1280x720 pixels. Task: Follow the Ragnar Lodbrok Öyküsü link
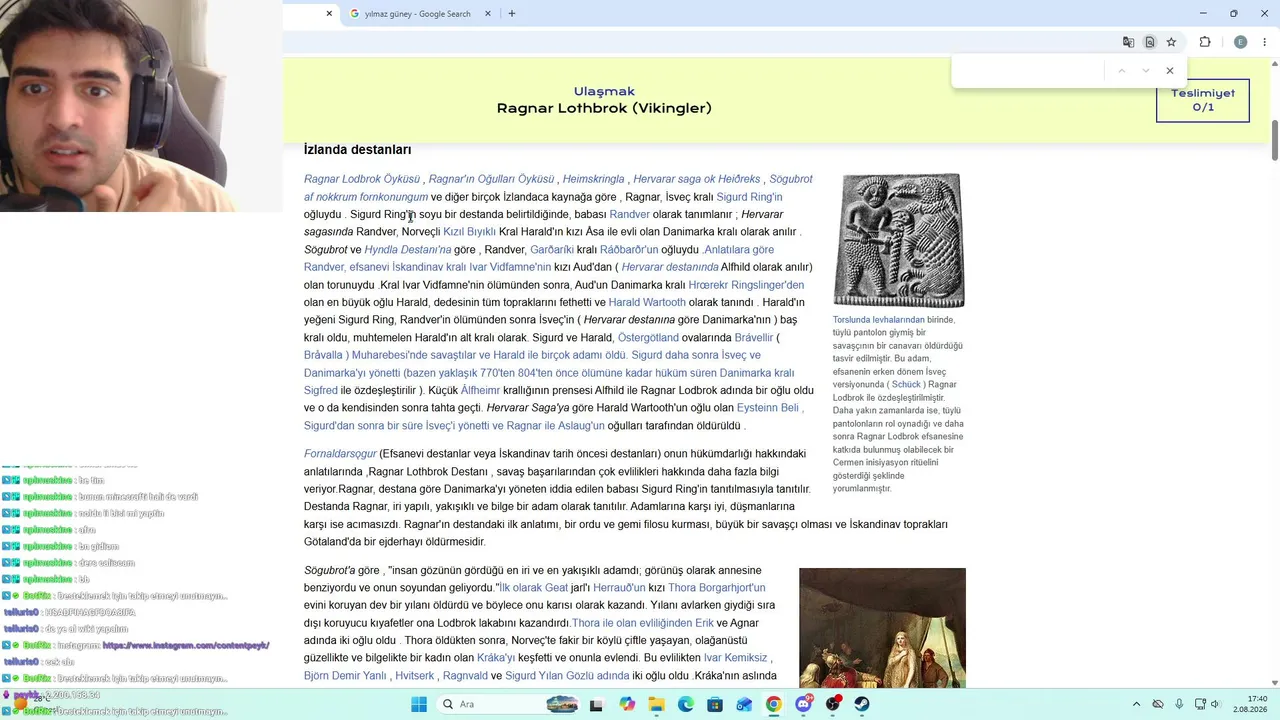click(x=362, y=179)
